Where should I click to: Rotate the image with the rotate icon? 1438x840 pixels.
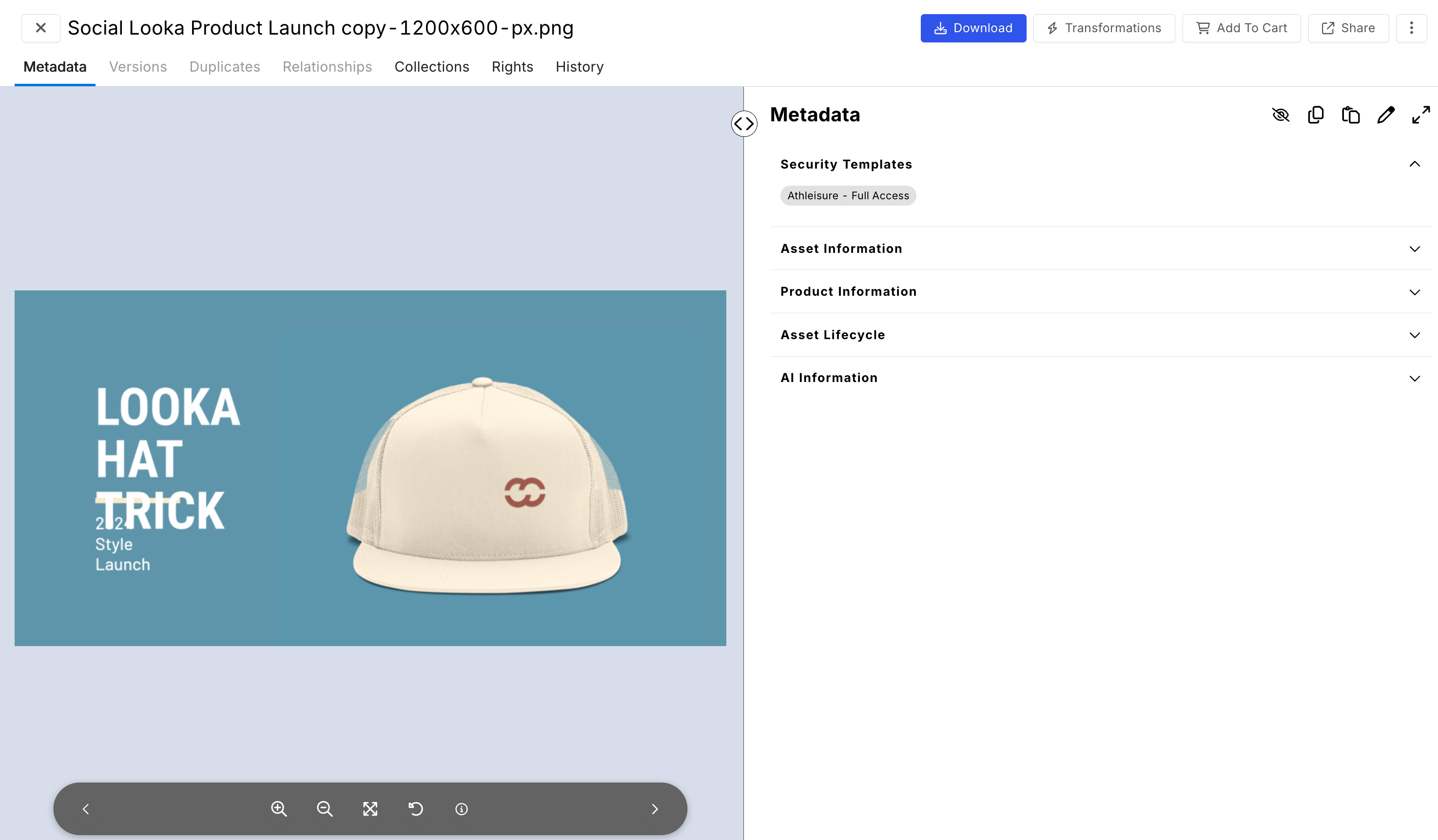(x=416, y=809)
